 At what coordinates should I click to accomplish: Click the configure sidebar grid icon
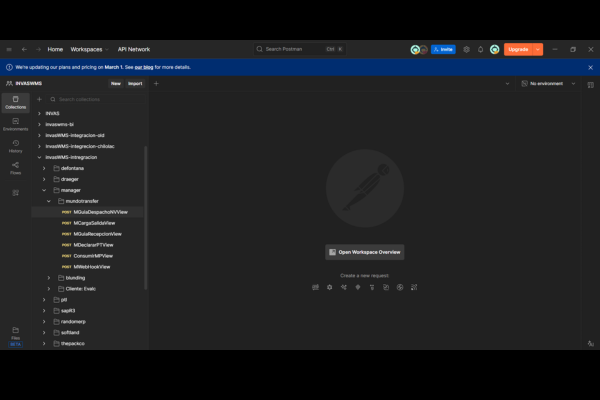[x=16, y=193]
